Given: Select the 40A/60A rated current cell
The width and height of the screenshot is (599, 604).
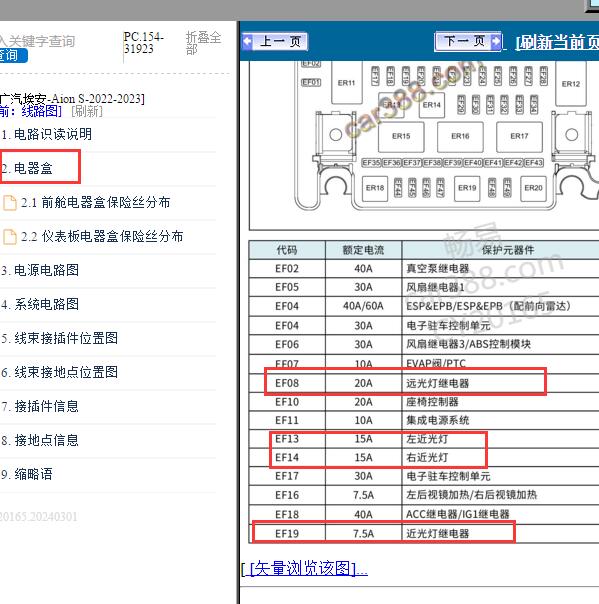Looking at the screenshot, I should [364, 306].
